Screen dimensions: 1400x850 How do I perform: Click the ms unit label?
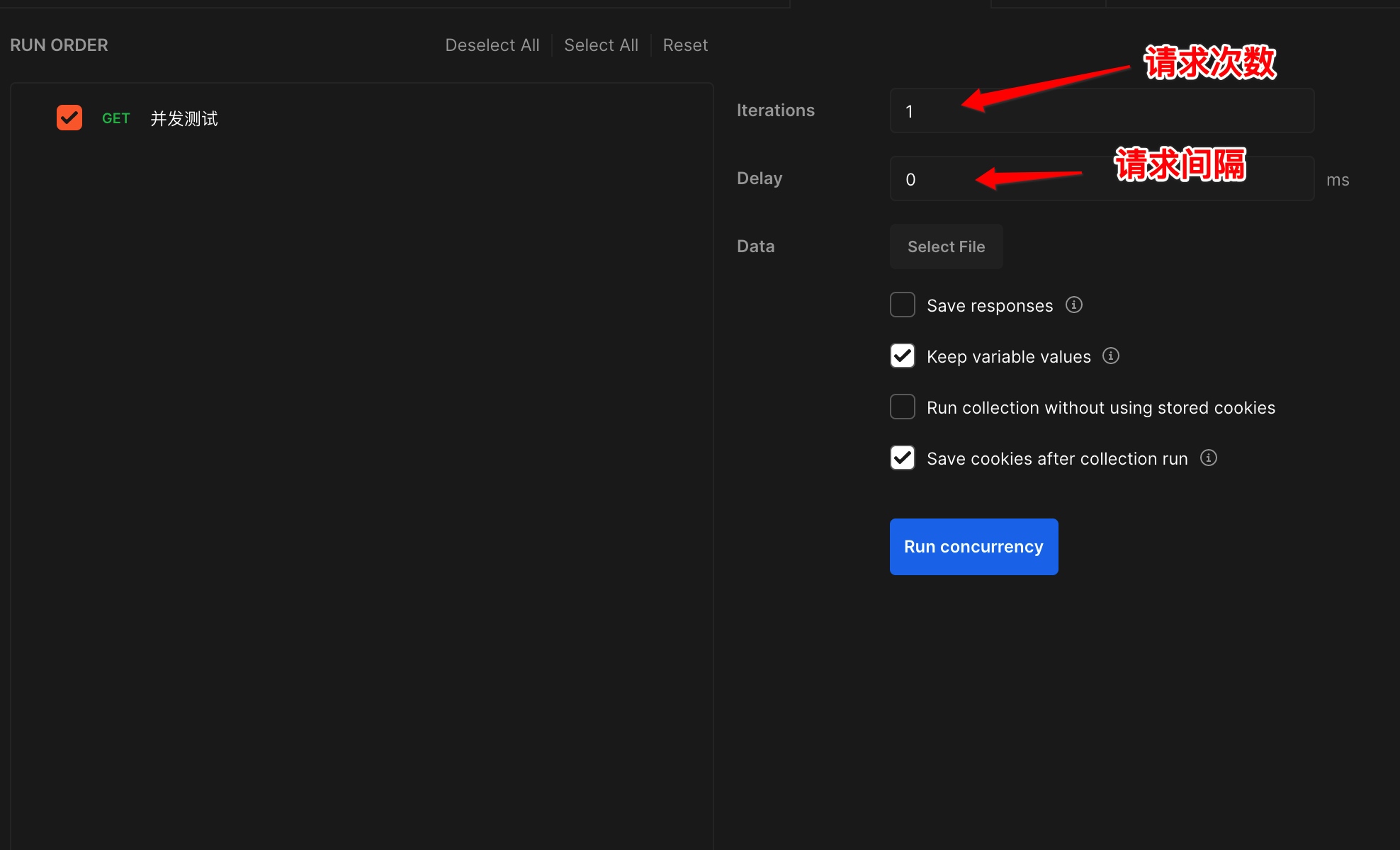[x=1337, y=180]
